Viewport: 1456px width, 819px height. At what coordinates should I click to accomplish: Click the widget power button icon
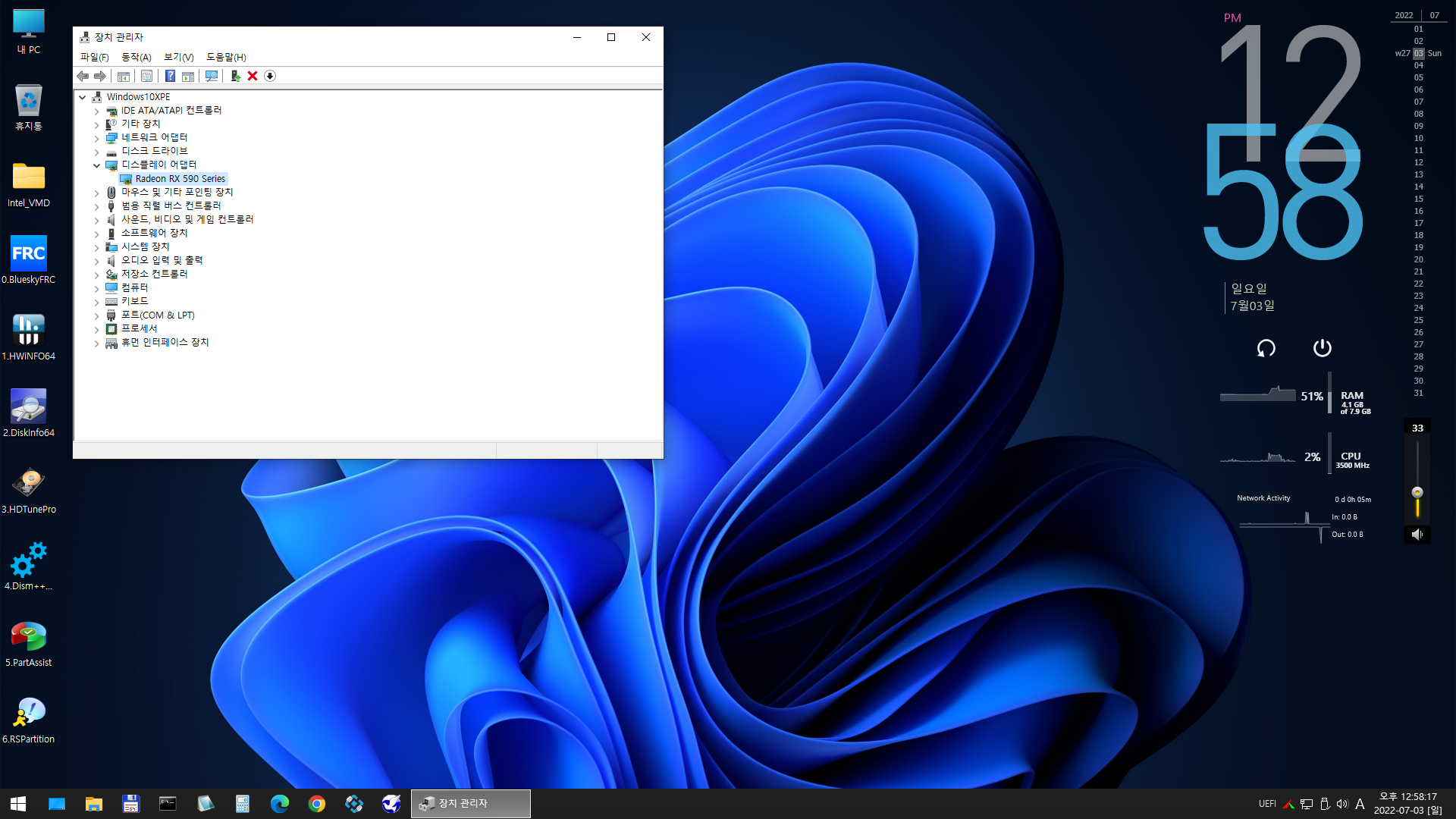click(x=1322, y=347)
